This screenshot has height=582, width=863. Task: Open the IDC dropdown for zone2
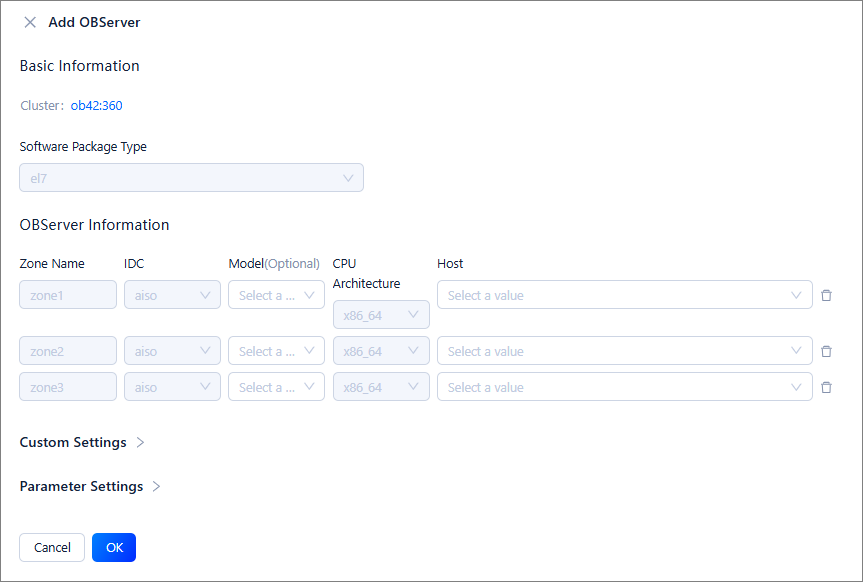point(172,351)
